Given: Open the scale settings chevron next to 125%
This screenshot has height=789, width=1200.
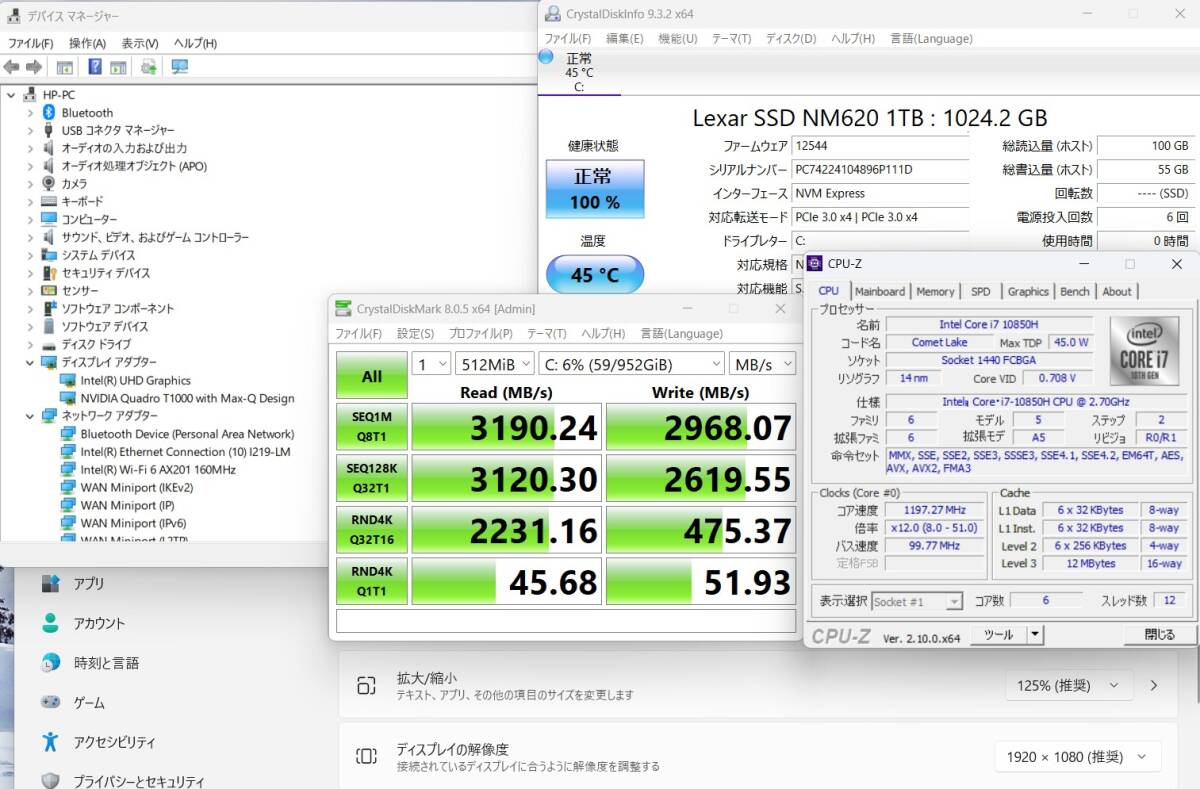Looking at the screenshot, I should tap(1154, 685).
